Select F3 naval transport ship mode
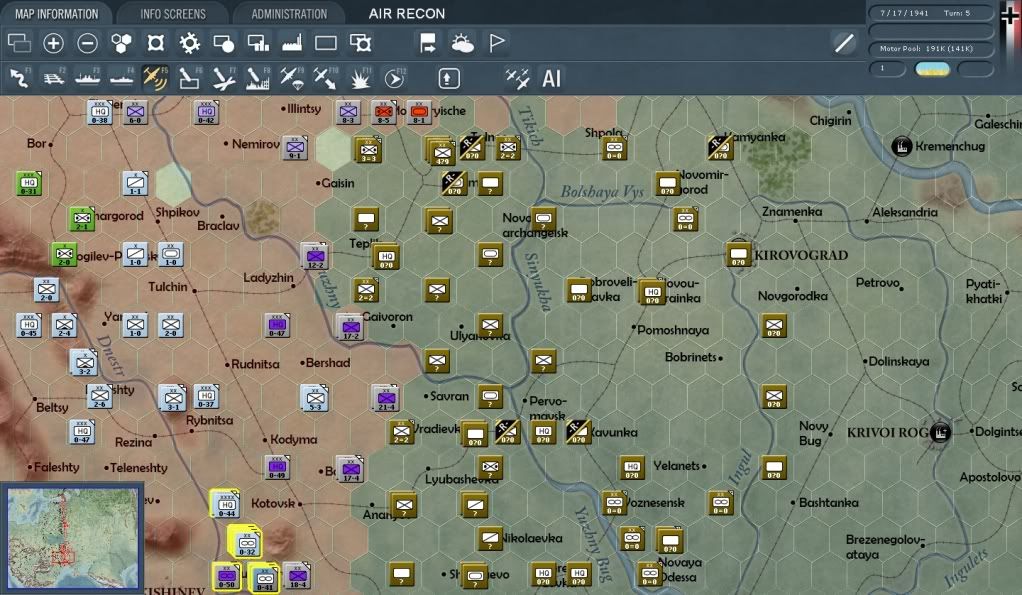This screenshot has width=1022, height=595. click(87, 78)
